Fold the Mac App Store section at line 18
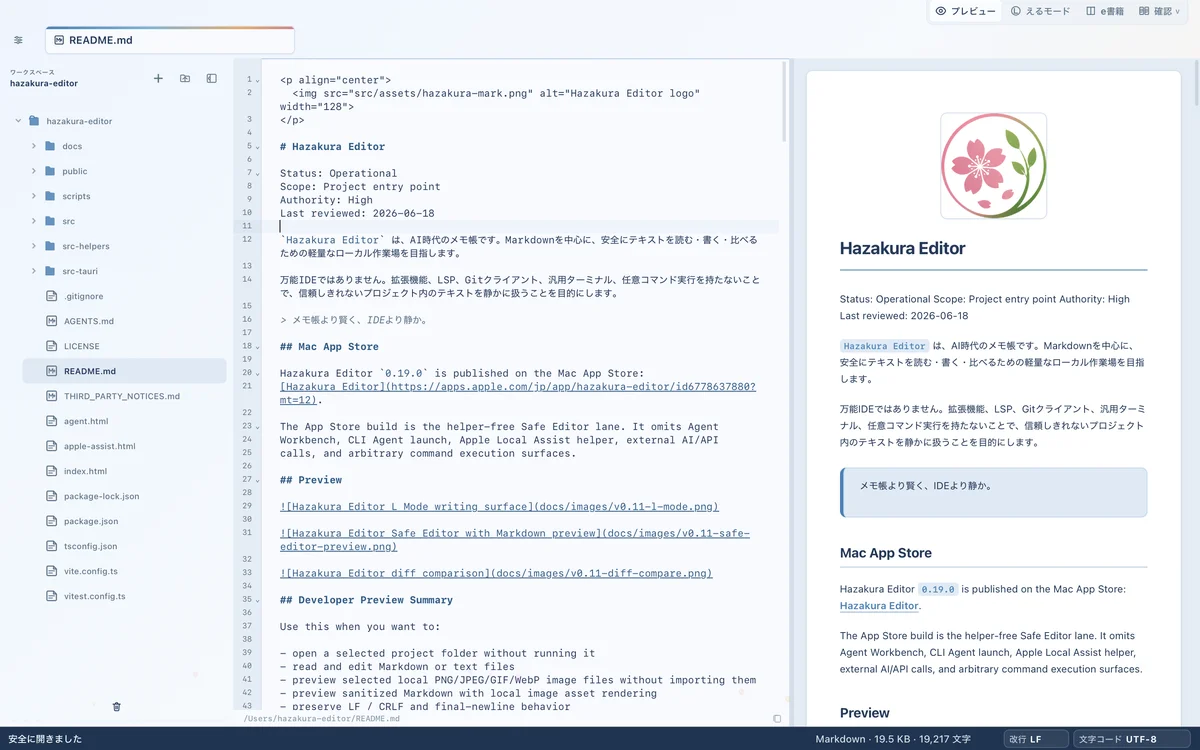1200x750 pixels. (257, 347)
